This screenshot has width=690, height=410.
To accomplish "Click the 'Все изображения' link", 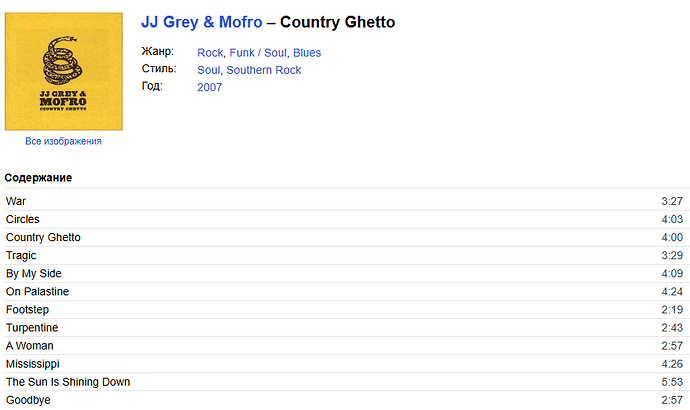I will (x=63, y=142).
